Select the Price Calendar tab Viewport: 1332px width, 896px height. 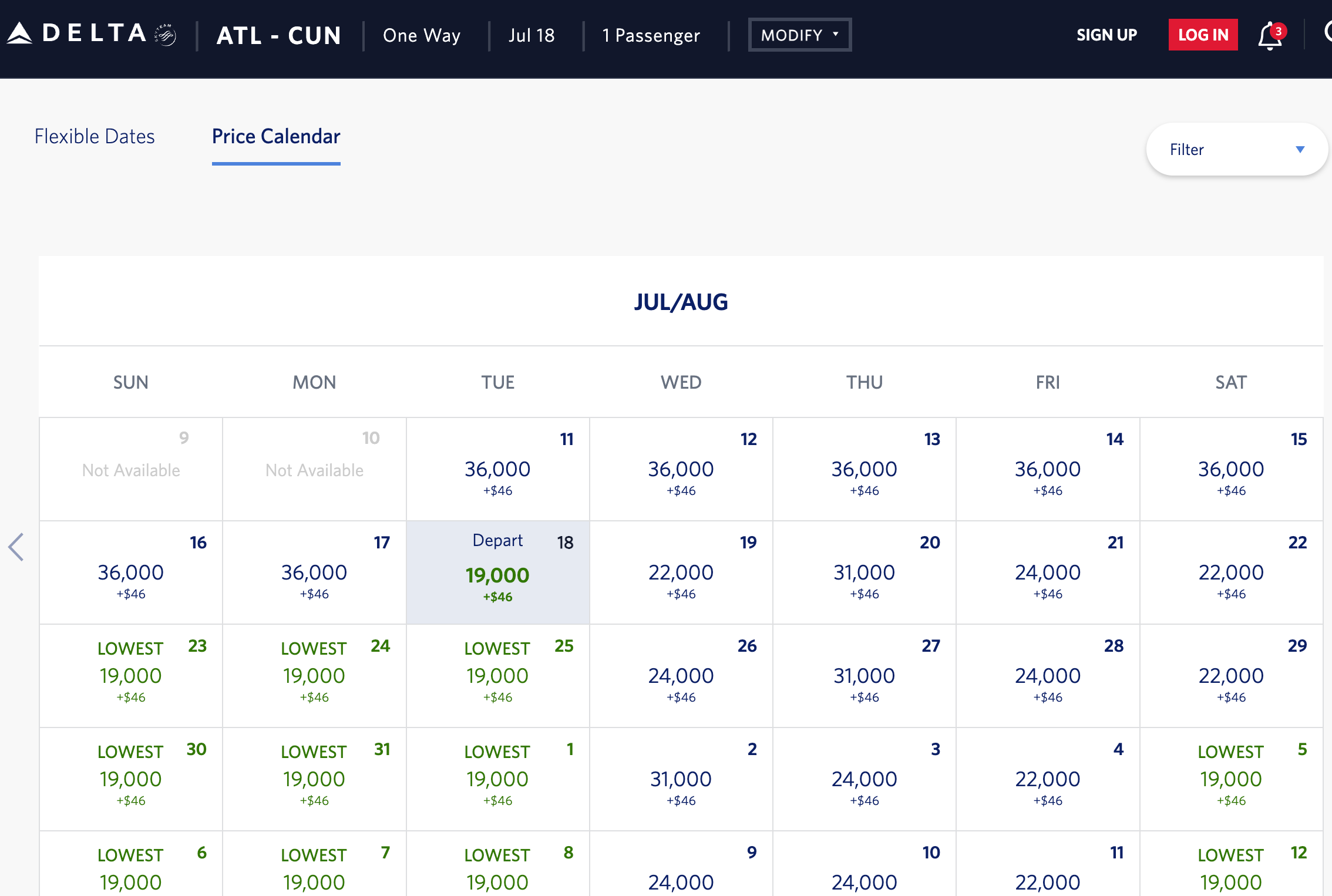pos(277,137)
